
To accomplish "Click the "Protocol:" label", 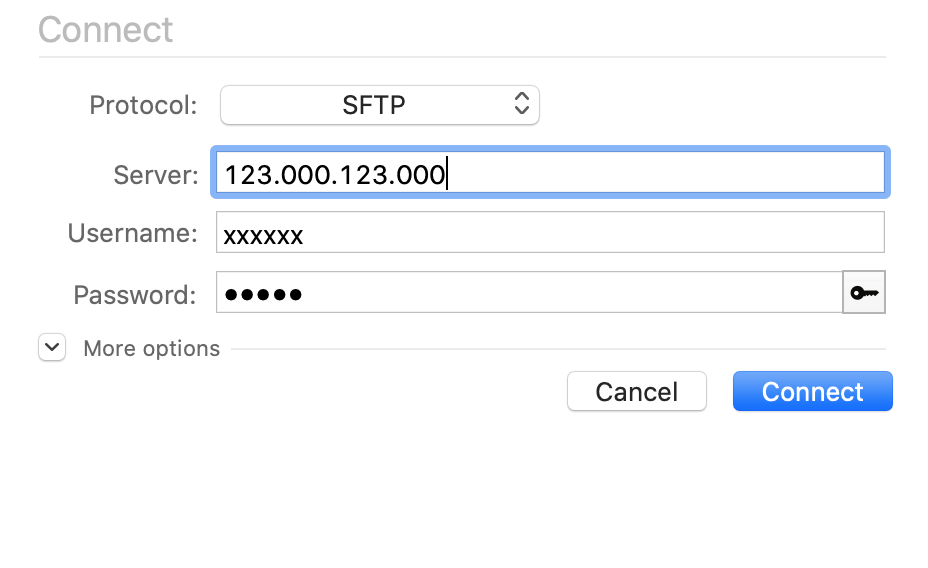I will pyautogui.click(x=144, y=105).
